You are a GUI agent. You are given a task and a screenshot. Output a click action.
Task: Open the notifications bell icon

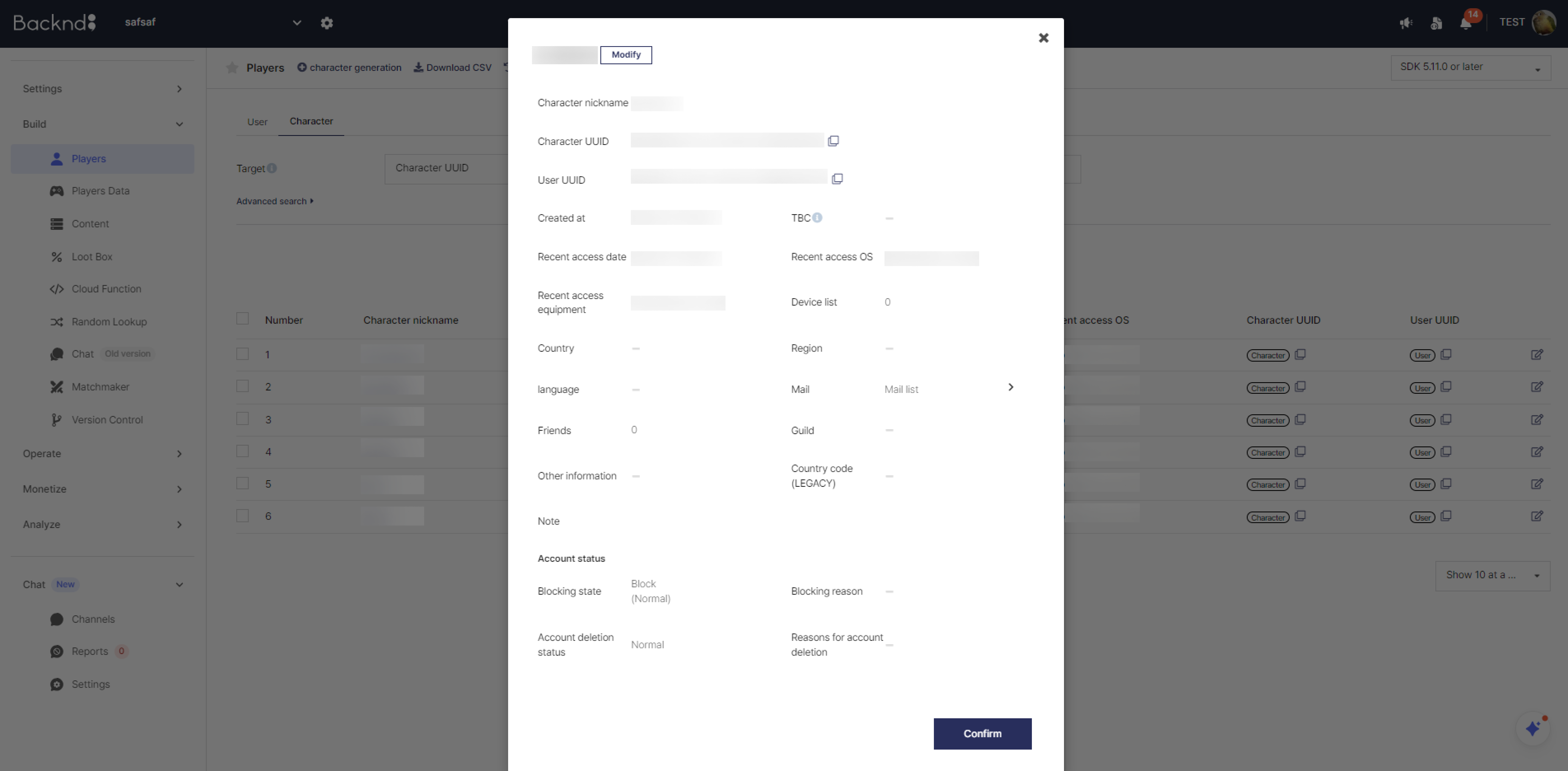point(1466,23)
